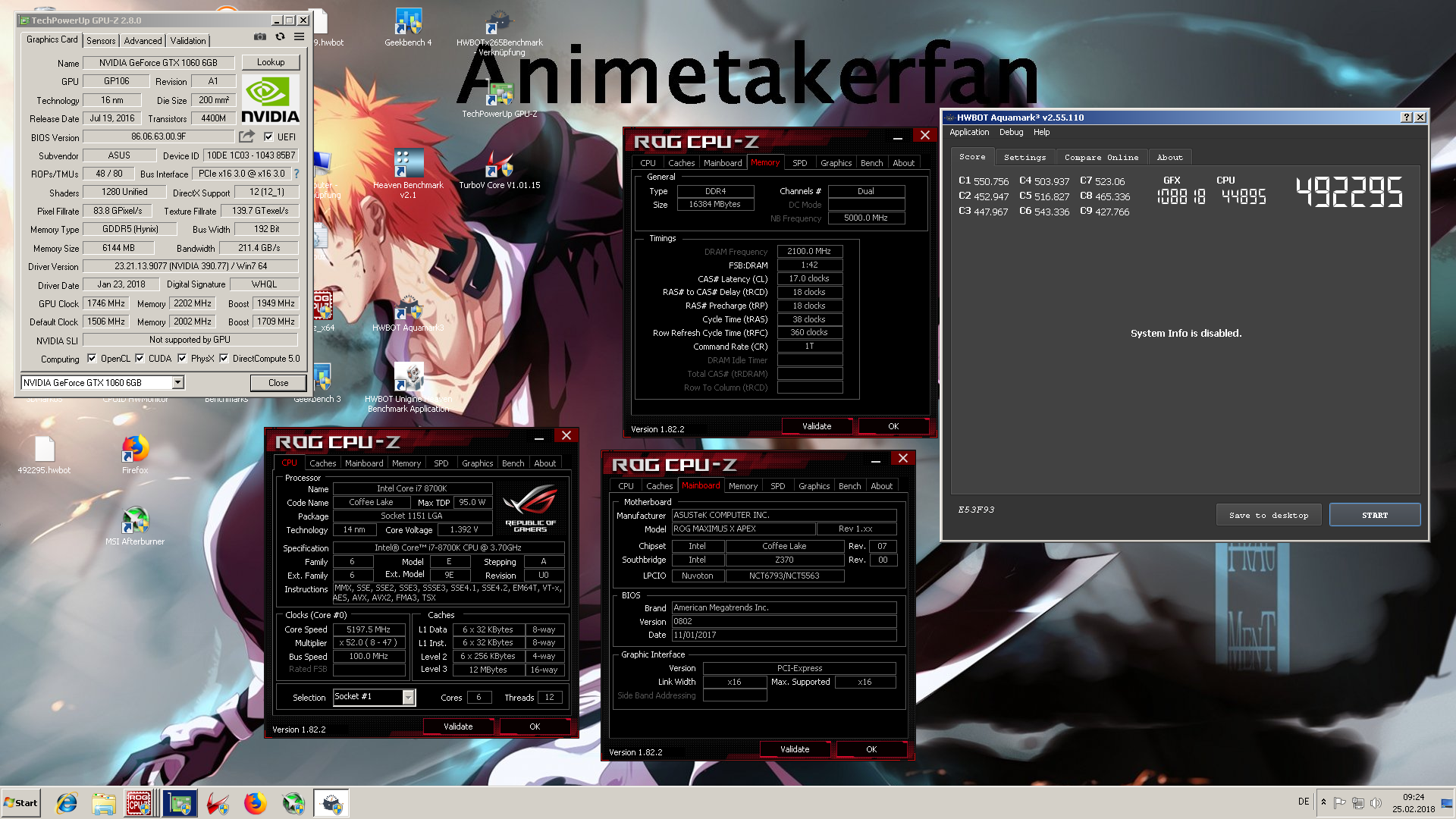
Task: Select Caches tab in CPU tab window
Action: point(322,463)
